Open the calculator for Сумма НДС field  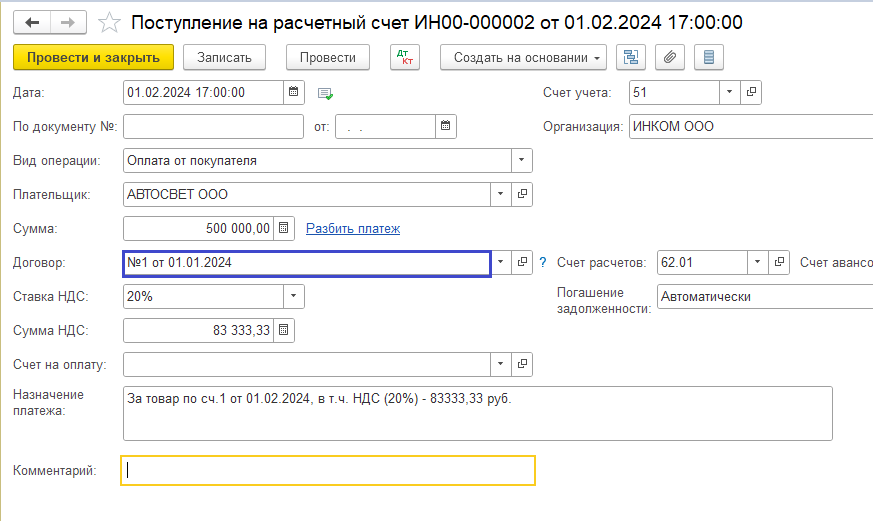(284, 330)
